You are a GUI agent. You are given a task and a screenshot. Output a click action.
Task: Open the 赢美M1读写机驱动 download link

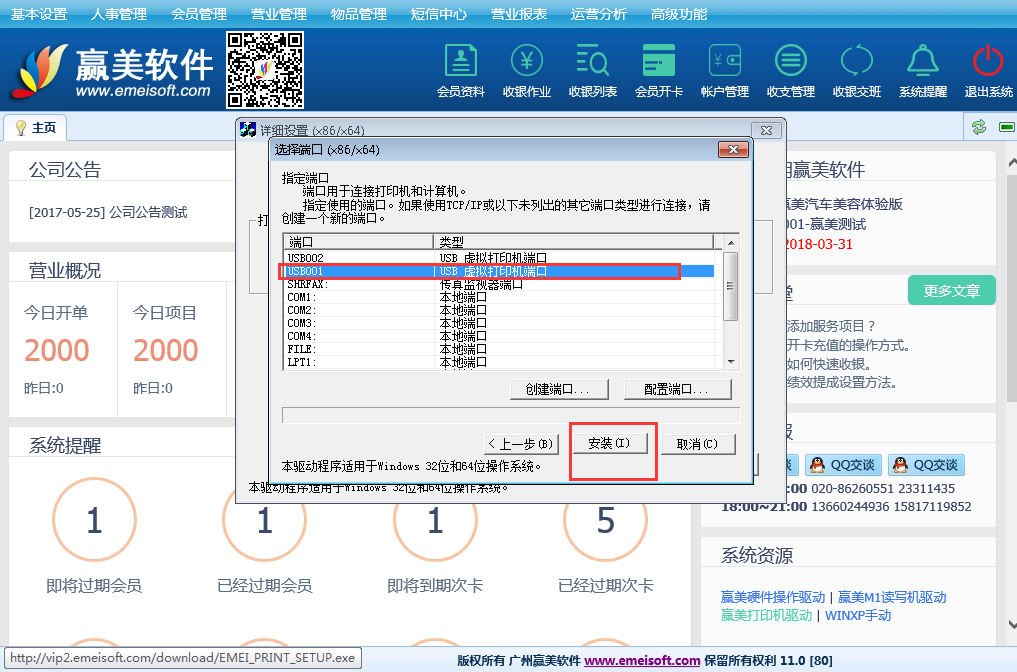click(x=892, y=597)
